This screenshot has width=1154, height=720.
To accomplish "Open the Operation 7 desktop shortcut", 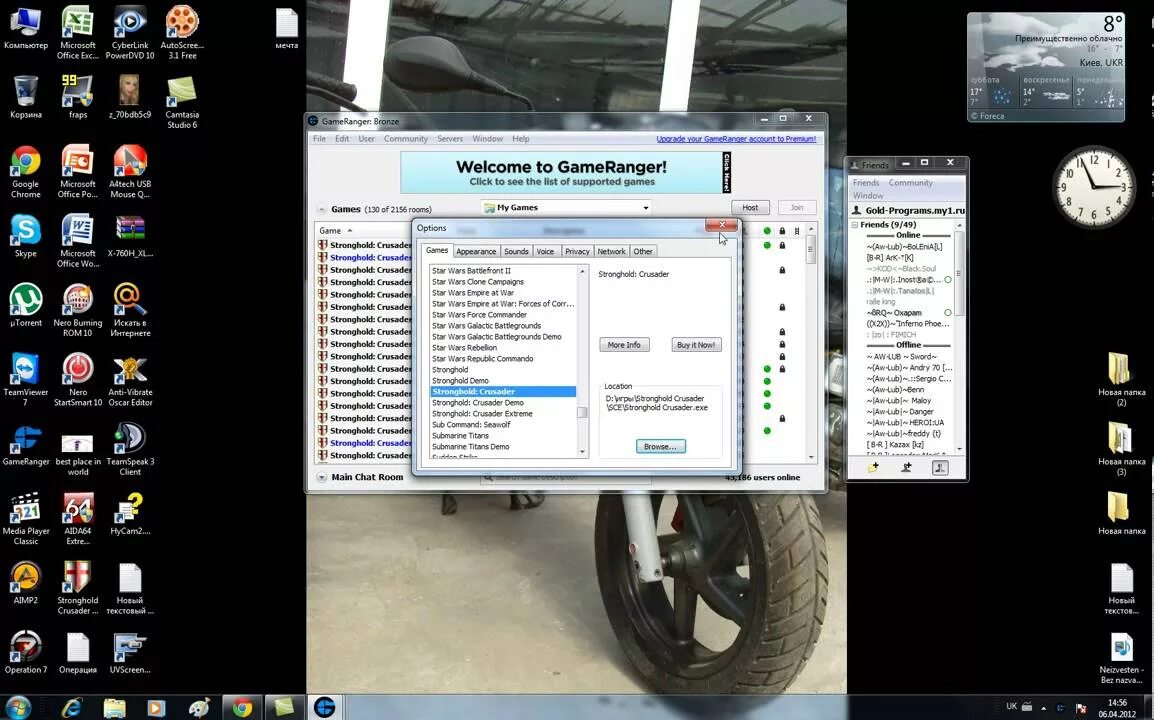I will 25,652.
